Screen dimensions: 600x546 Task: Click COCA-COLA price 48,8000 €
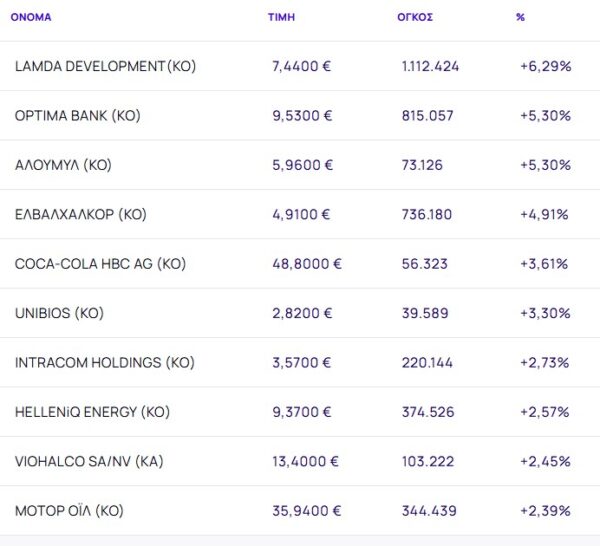[x=306, y=264]
